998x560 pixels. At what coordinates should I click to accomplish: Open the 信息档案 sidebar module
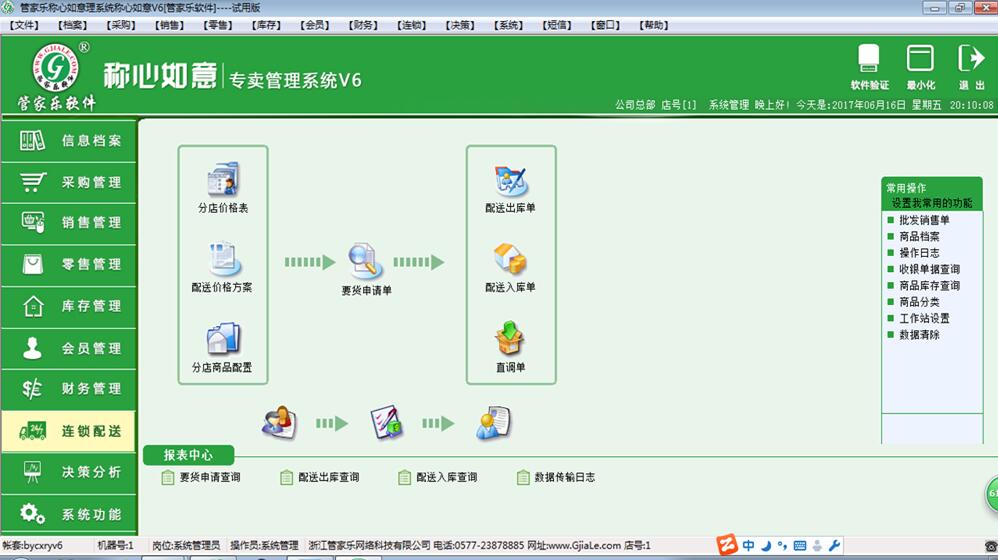click(x=69, y=141)
